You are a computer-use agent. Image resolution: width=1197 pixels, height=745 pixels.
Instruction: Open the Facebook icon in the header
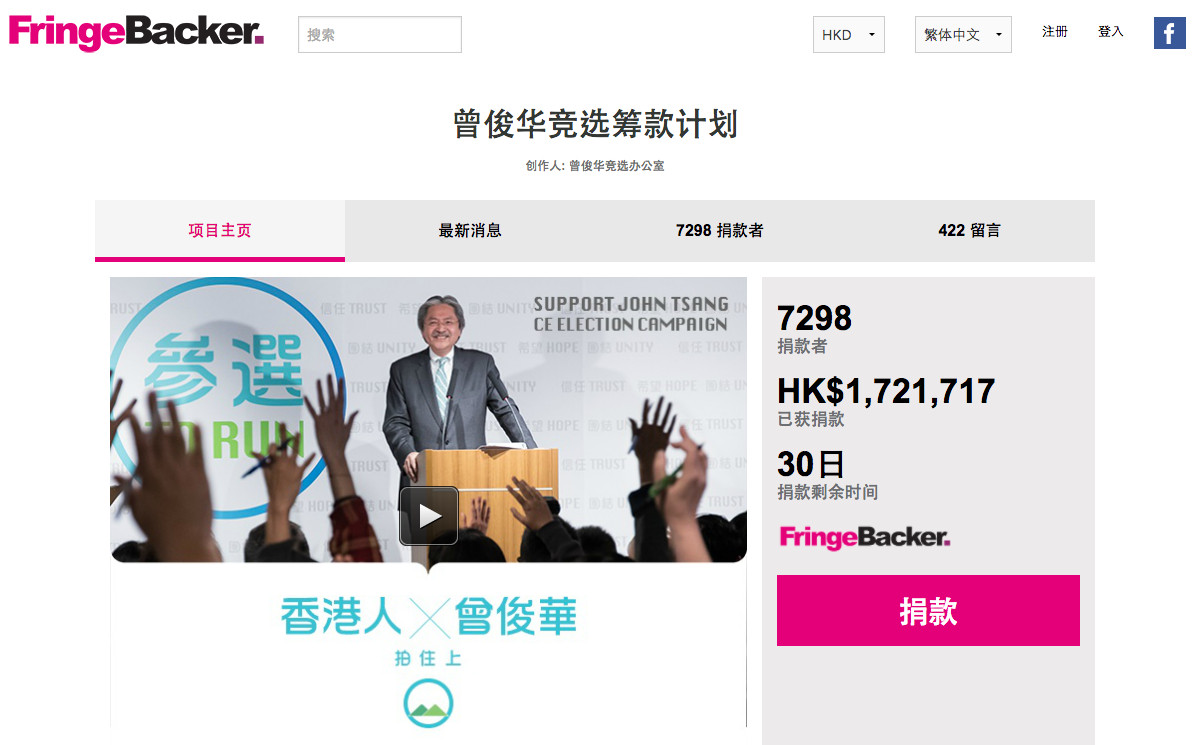(x=1170, y=34)
